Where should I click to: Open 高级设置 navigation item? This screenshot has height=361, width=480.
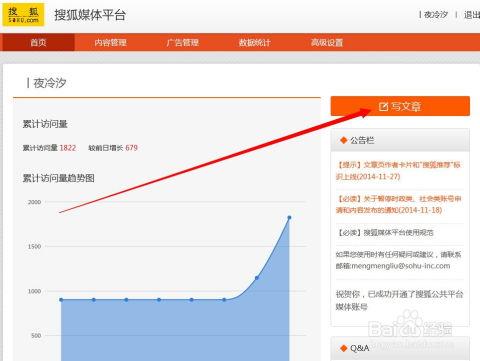click(327, 42)
